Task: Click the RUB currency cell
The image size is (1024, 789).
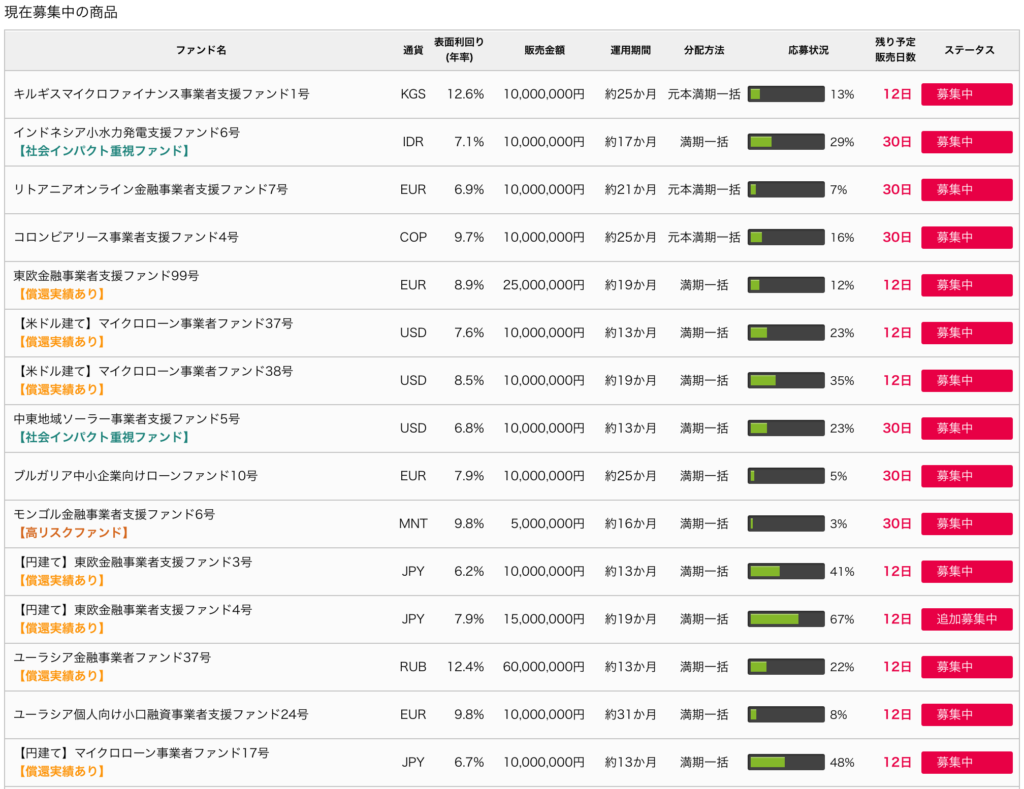Action: pos(413,667)
